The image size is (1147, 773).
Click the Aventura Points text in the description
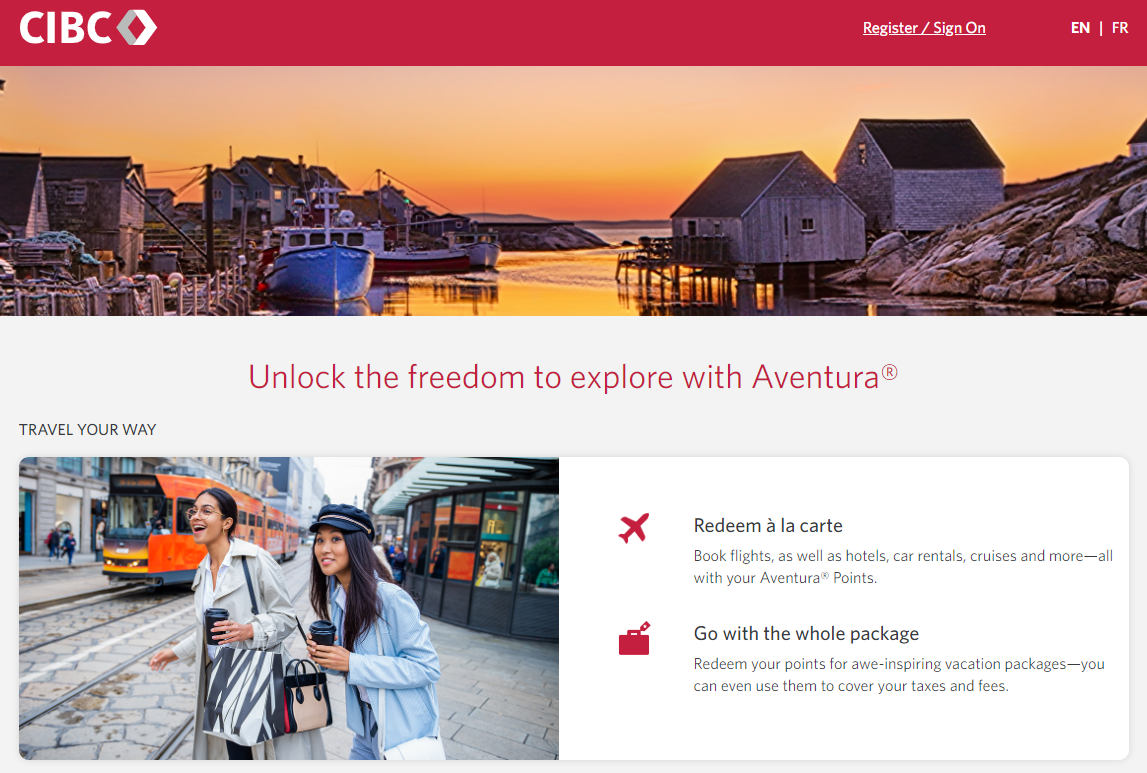pos(816,578)
